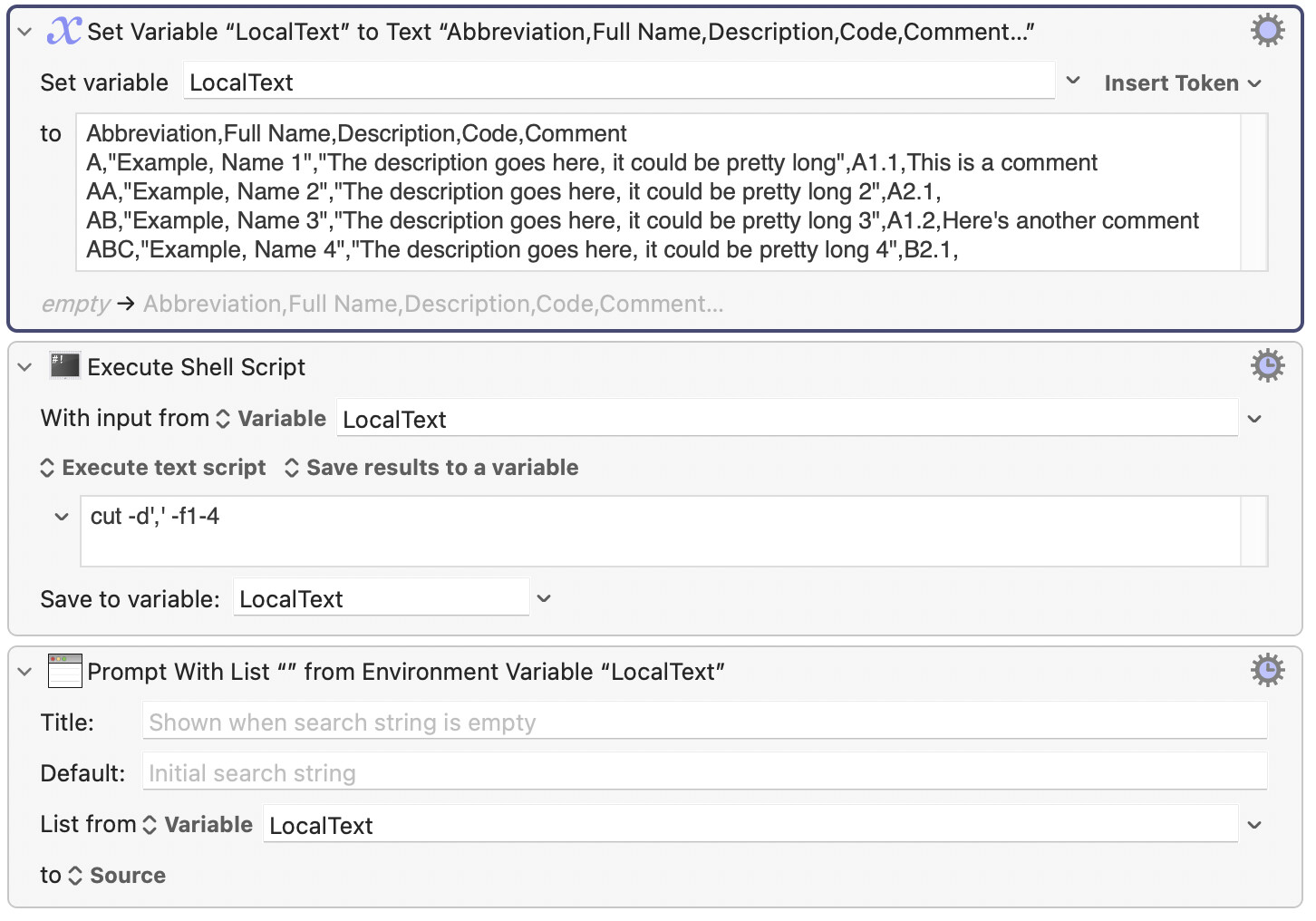Click the Title field in Prompt With List
This screenshot has height=921, width=1316.
coord(704,722)
